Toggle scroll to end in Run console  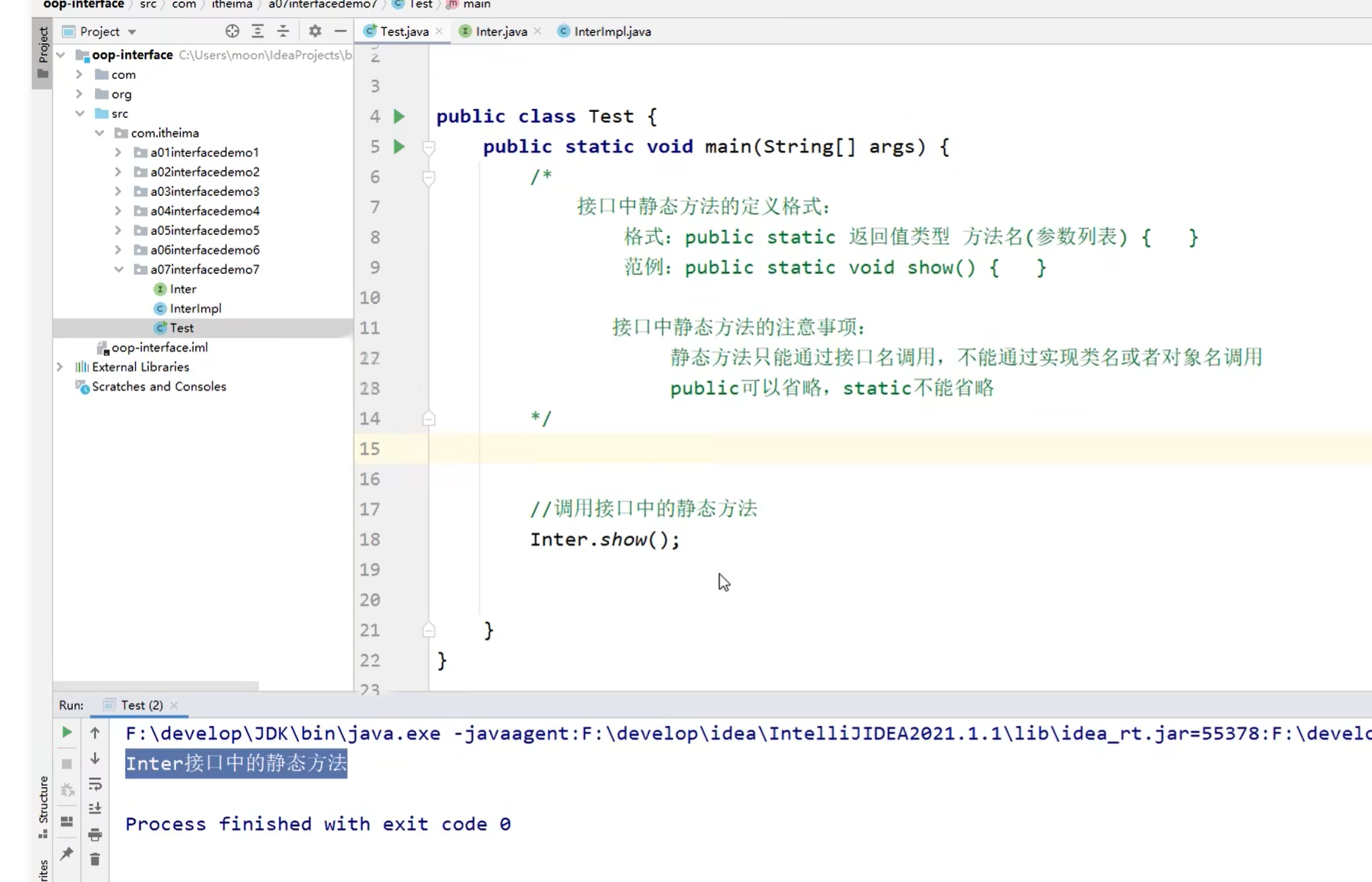(x=95, y=809)
